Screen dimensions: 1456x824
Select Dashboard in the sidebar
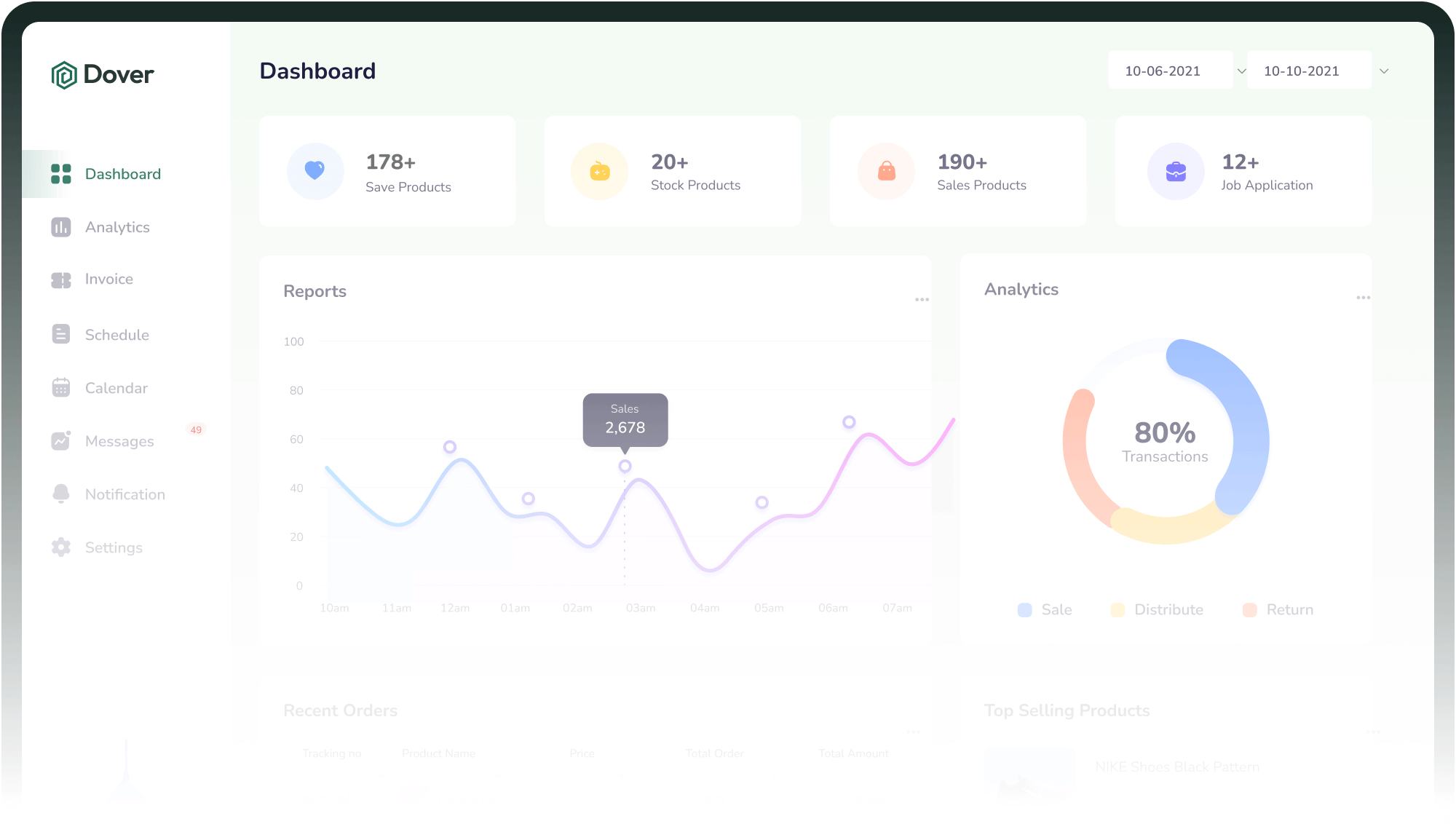pyautogui.click(x=122, y=174)
